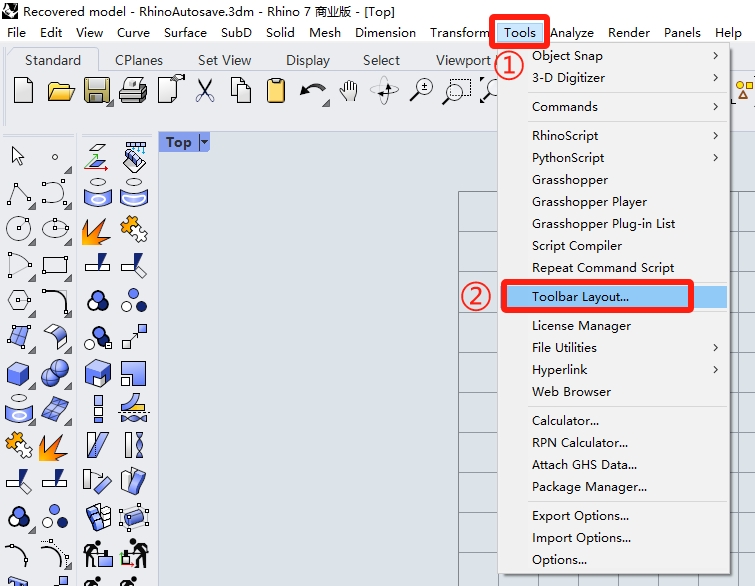The image size is (755, 586).
Task: Select the Polygon hexagon tool
Action: tap(19, 300)
